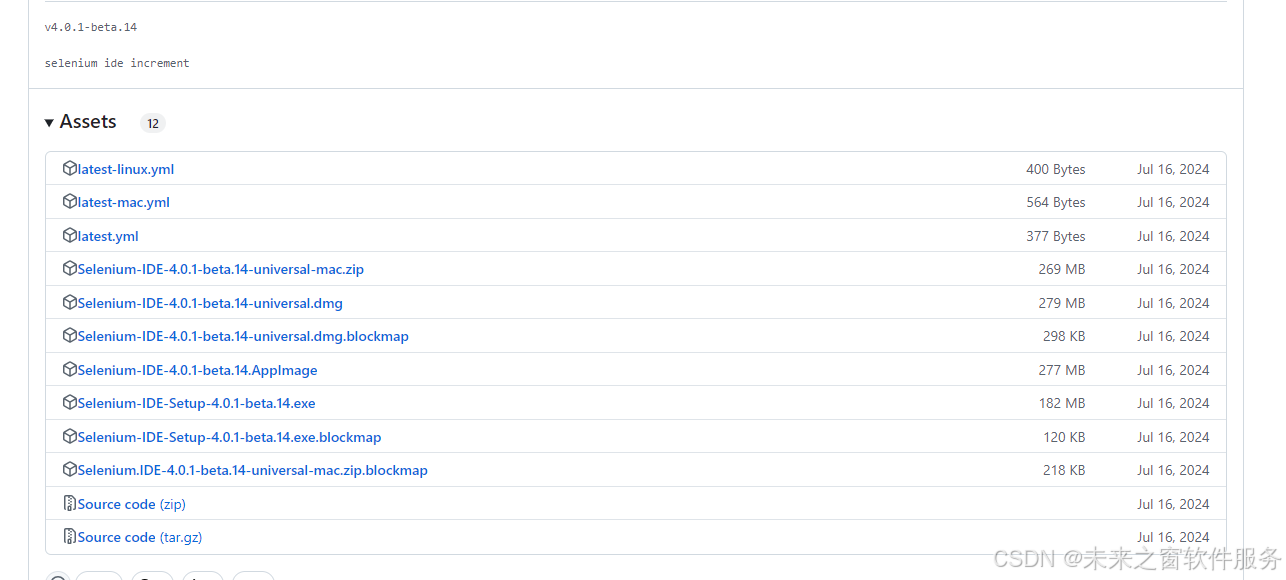Click package icon beside beta.14.AppImage asset
Viewport: 1286px width, 580px height.
tap(70, 369)
